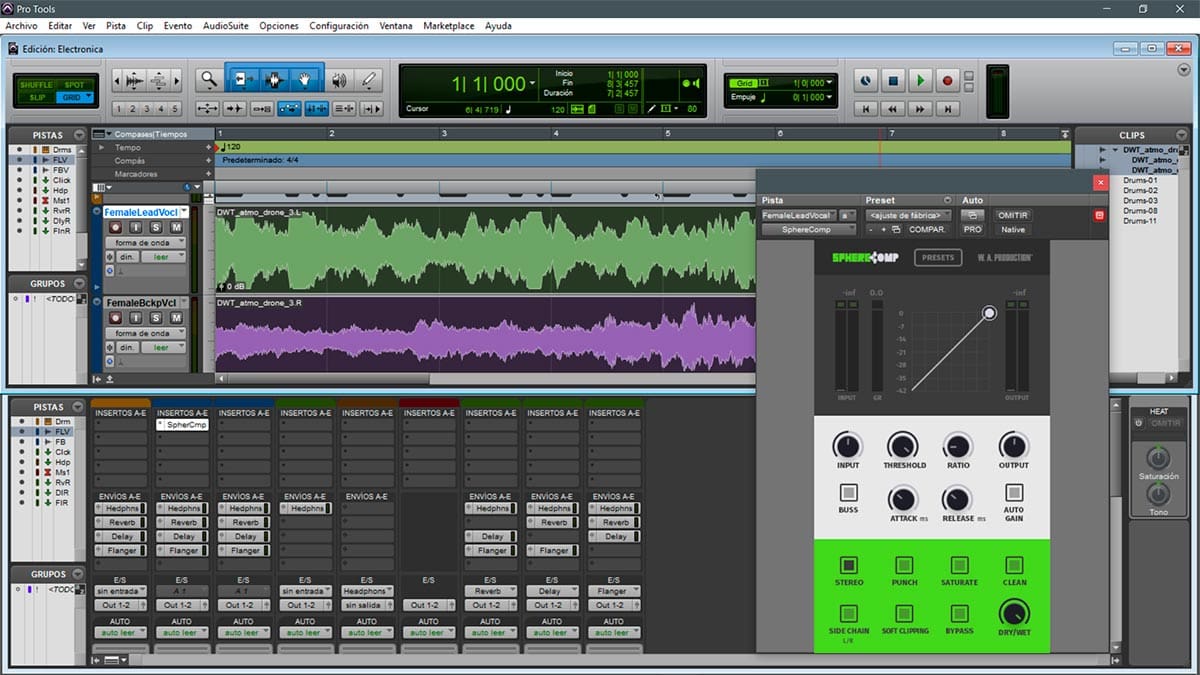Select Drums-01 in the clips list
The image size is (1200, 675).
click(x=1139, y=180)
